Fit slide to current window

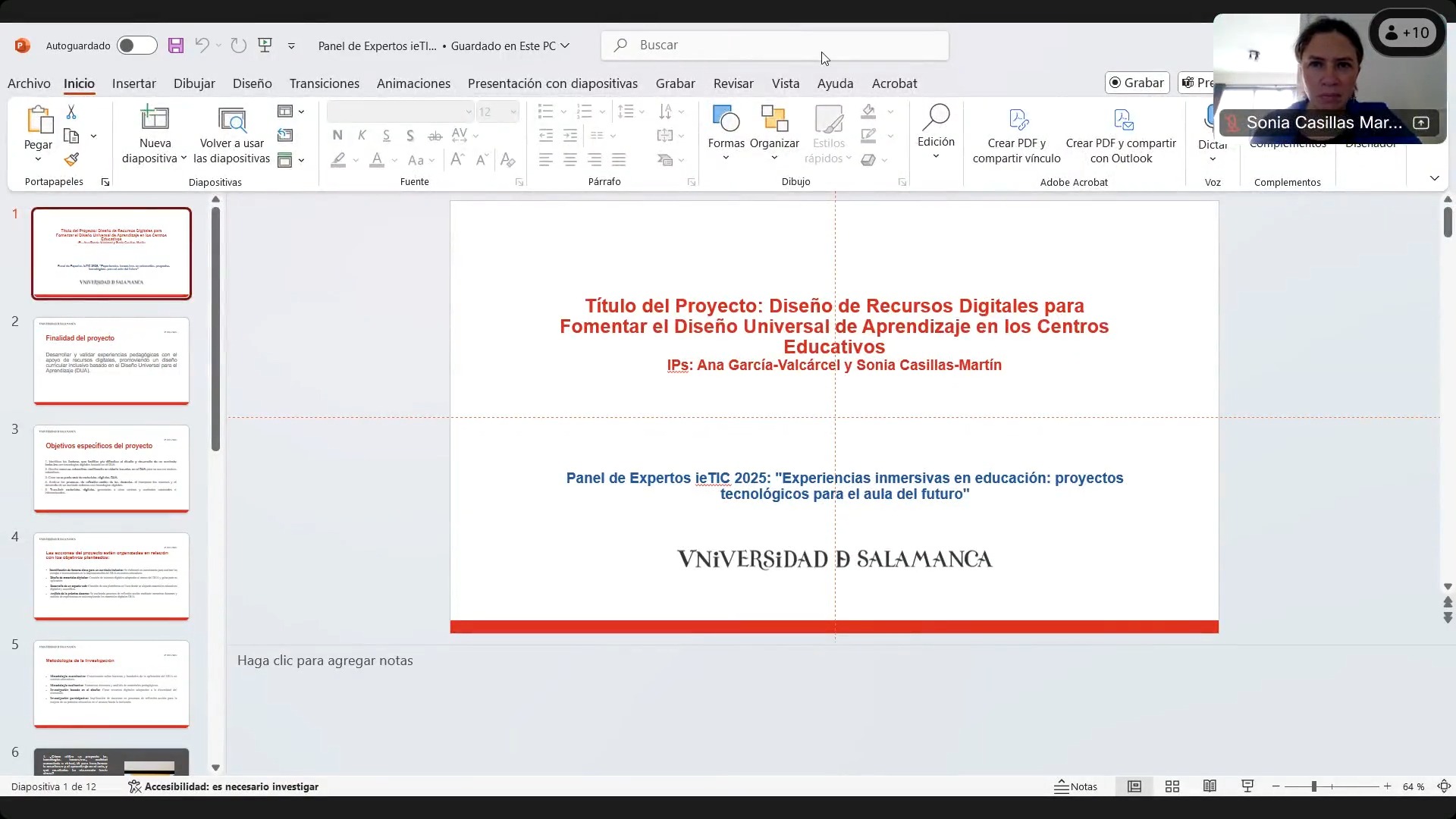pos(1444,786)
